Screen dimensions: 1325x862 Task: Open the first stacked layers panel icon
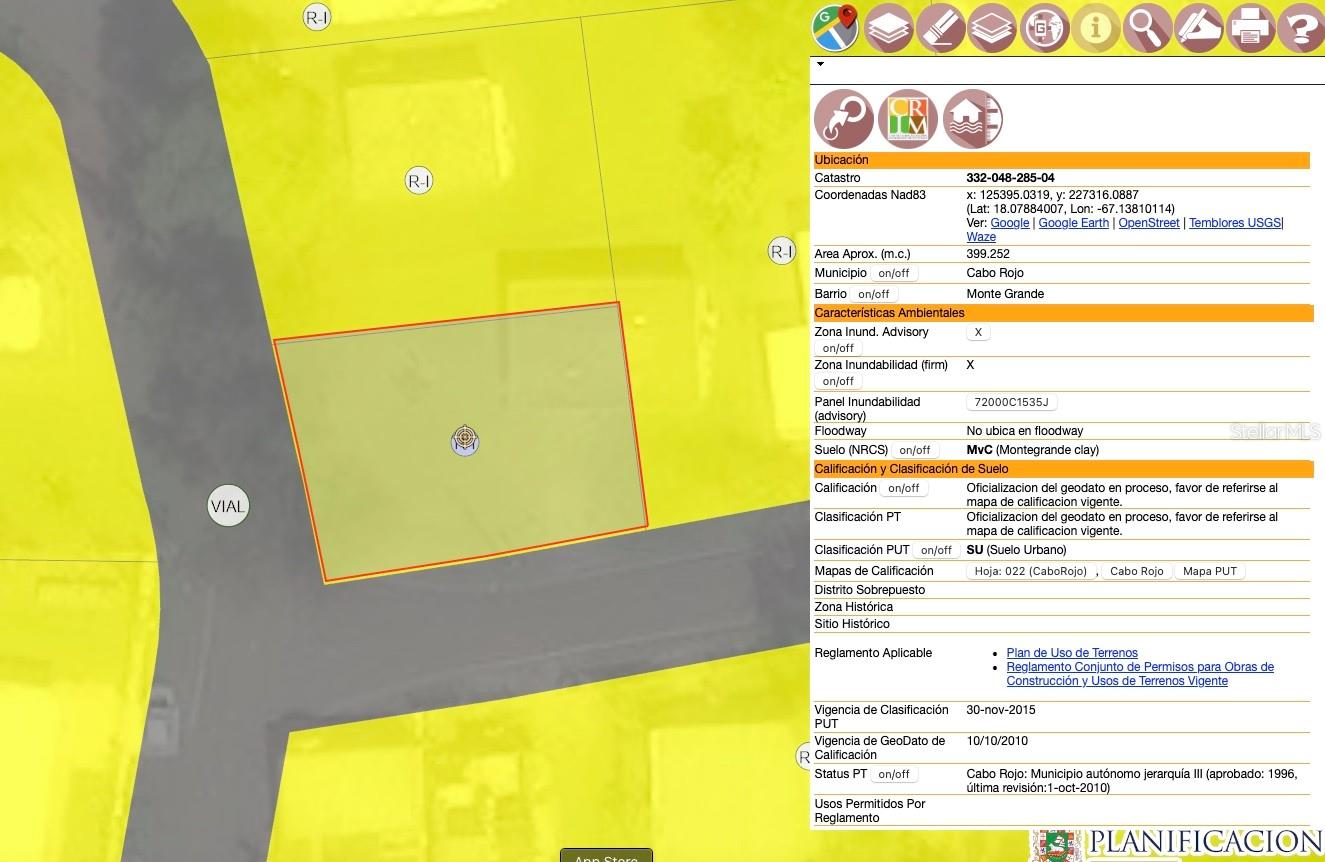(x=888, y=28)
